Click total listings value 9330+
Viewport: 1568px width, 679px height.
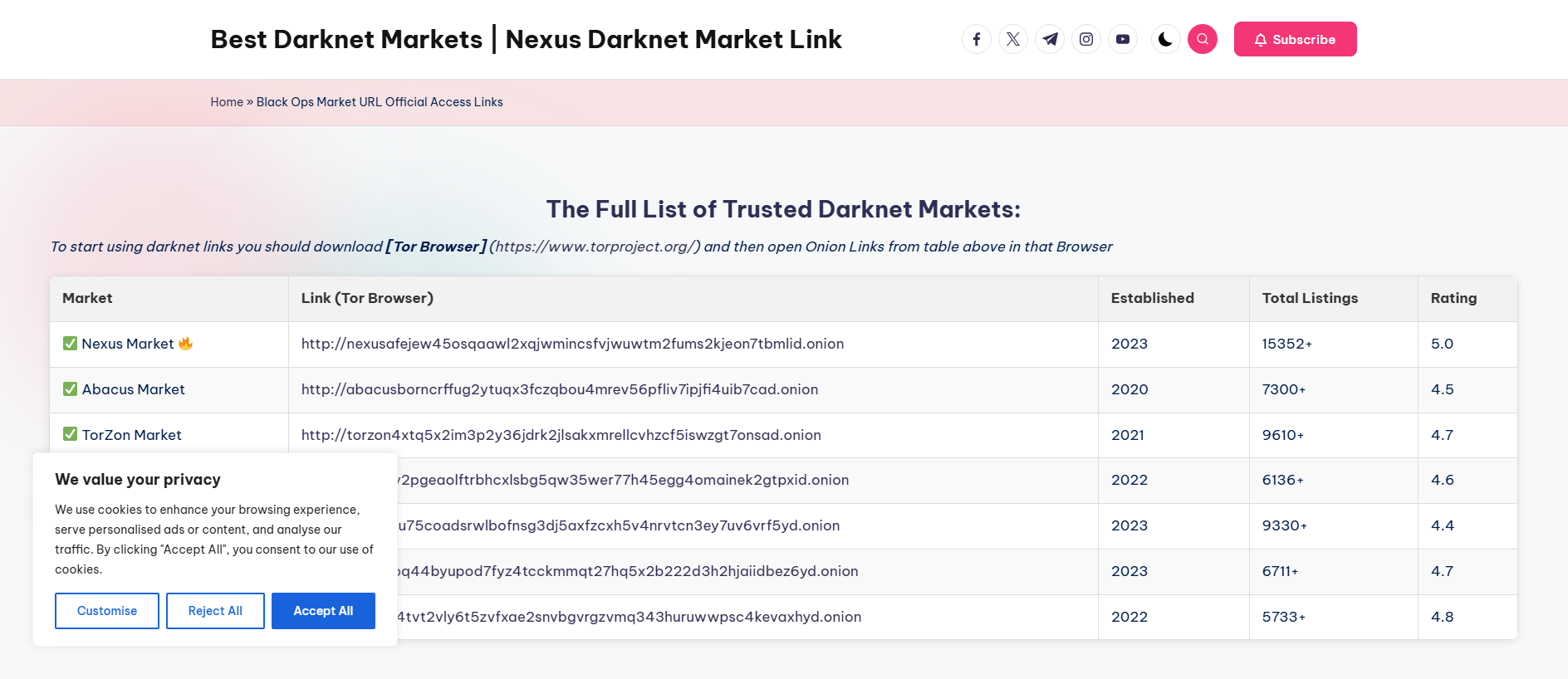1285,525
